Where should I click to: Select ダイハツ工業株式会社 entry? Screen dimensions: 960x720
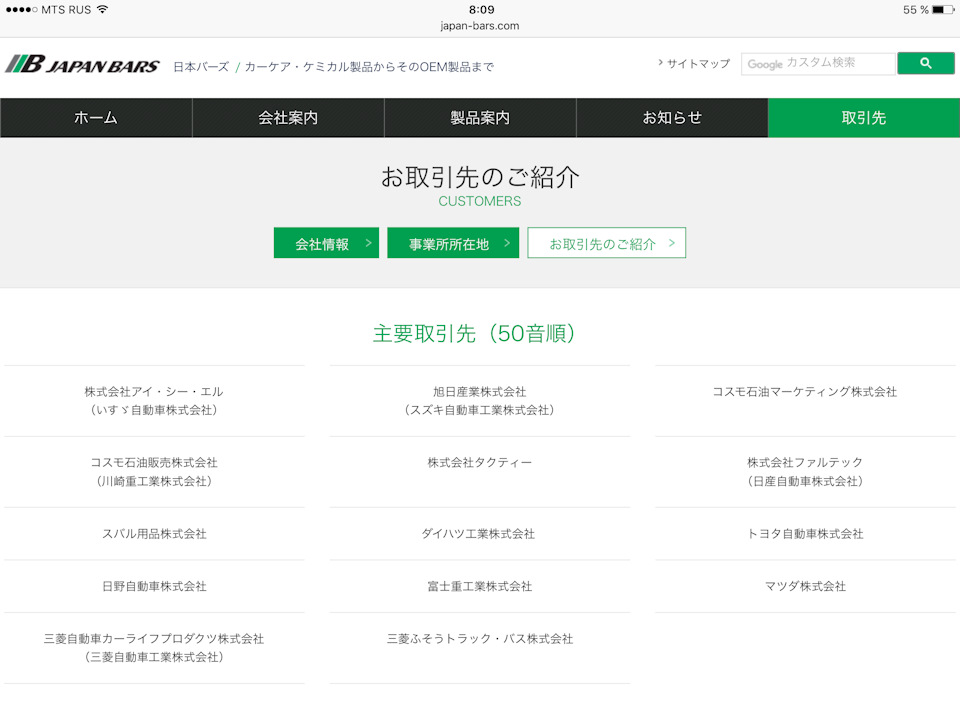point(480,534)
